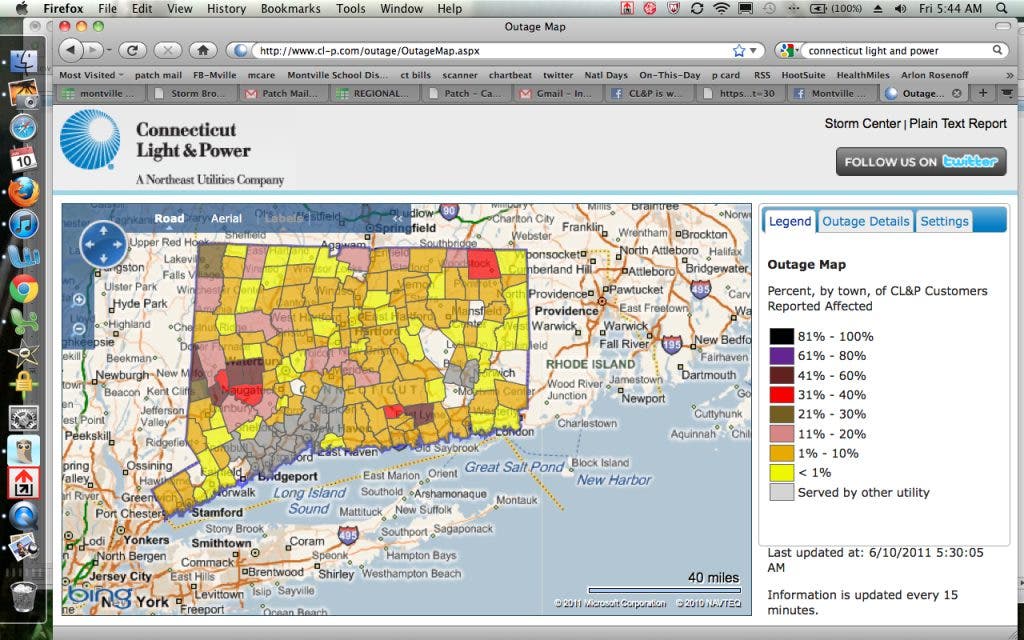Open the Storm Center link
This screenshot has width=1024, height=640.
click(x=862, y=124)
